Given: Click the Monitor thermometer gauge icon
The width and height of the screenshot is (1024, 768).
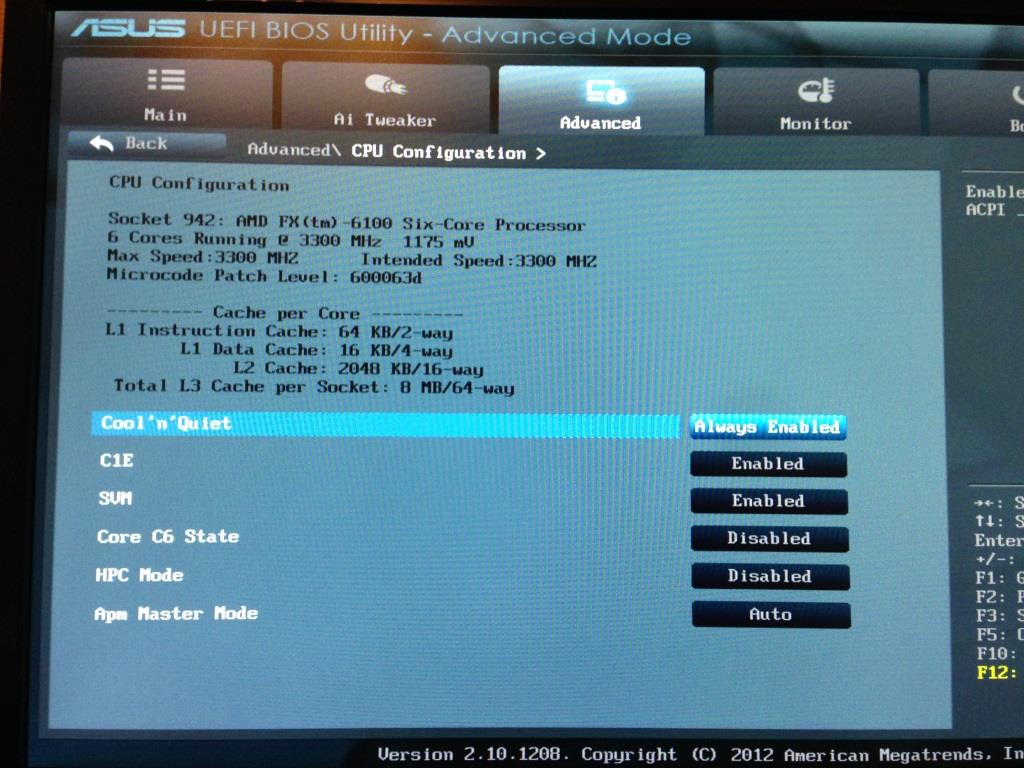Looking at the screenshot, I should click(x=816, y=90).
